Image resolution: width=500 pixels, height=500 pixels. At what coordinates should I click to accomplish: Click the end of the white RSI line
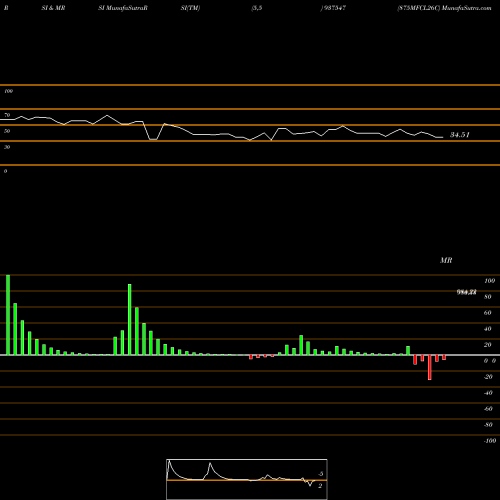[x=443, y=137]
